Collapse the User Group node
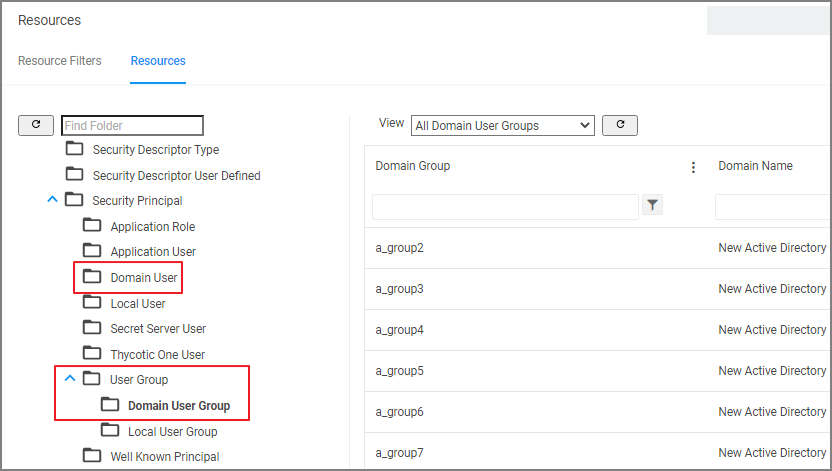This screenshot has width=832, height=471. [x=70, y=379]
